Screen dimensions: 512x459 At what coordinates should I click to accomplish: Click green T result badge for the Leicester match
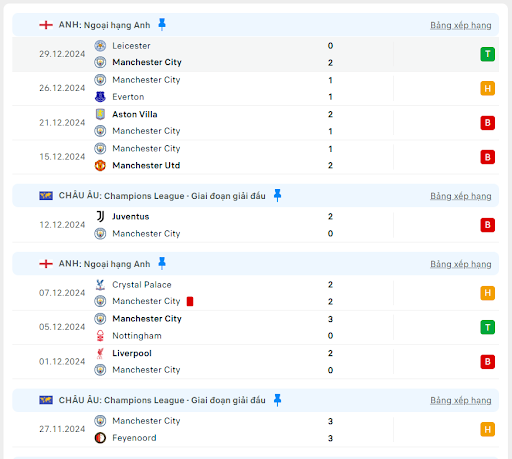(487, 54)
